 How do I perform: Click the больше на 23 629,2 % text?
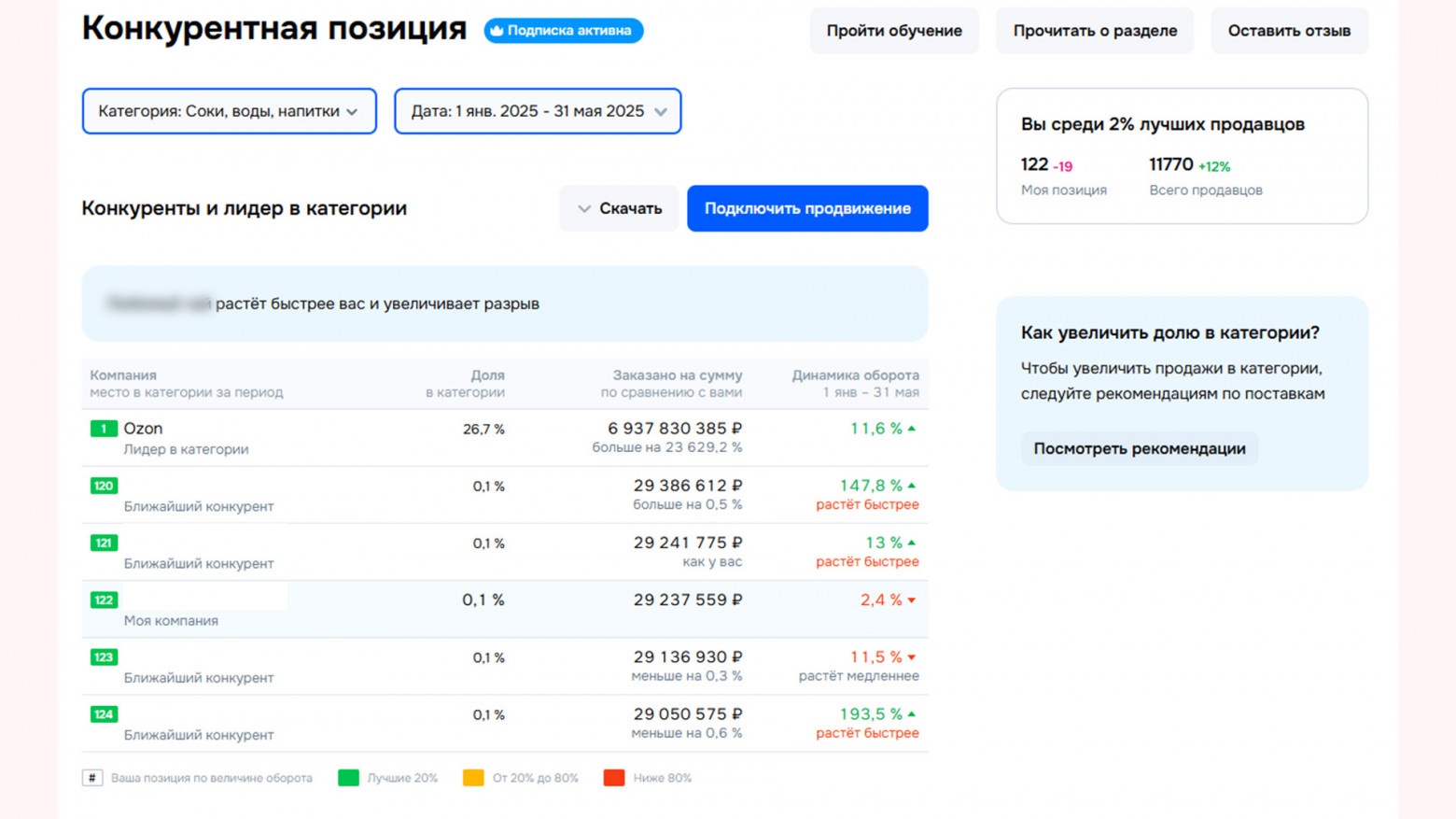click(667, 448)
